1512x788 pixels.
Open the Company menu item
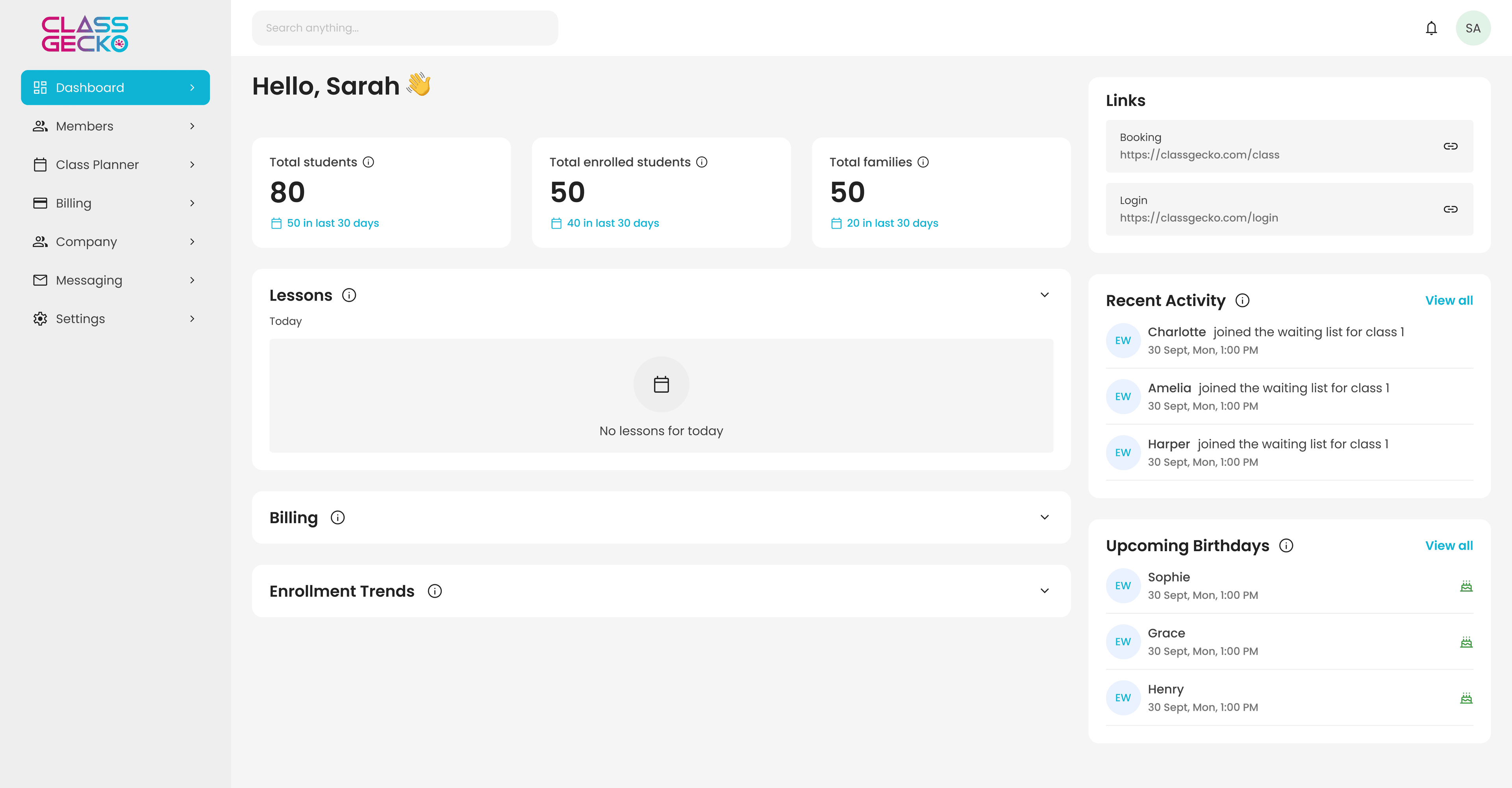(x=86, y=242)
